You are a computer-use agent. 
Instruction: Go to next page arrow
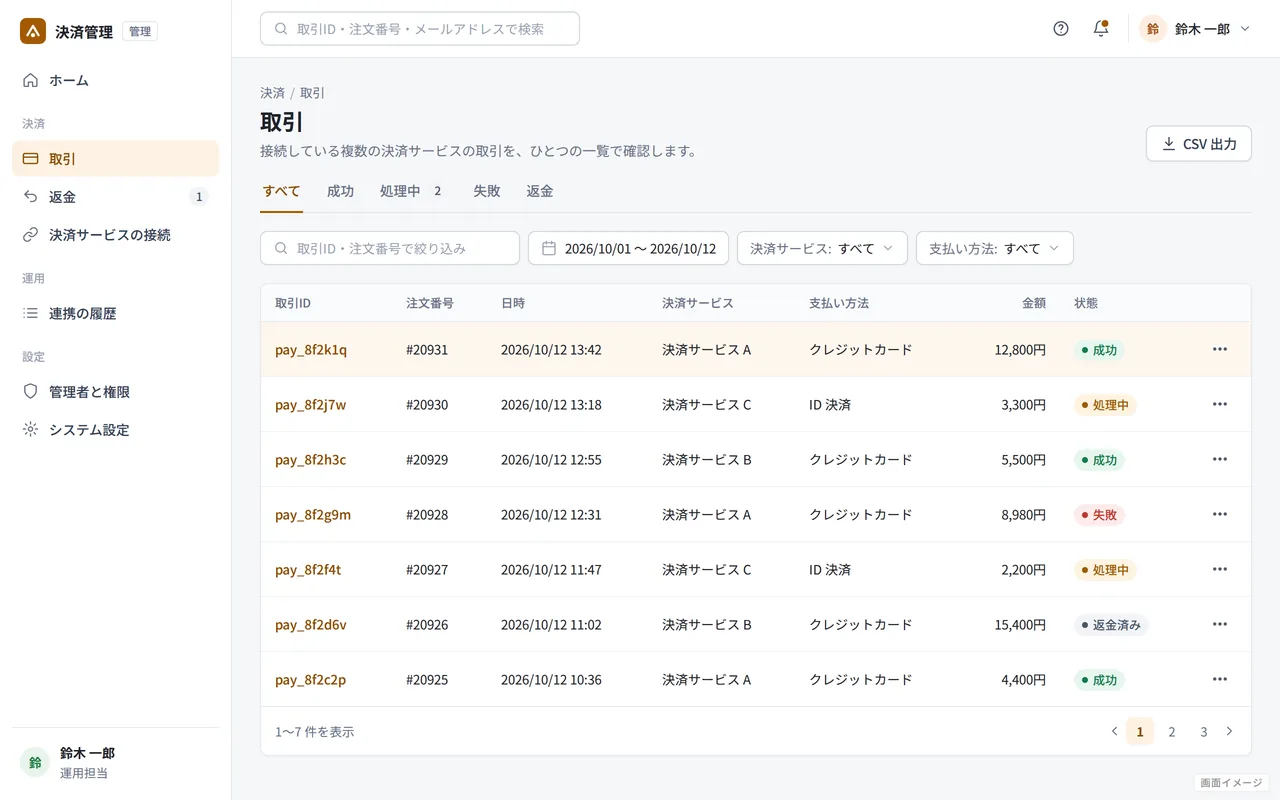coord(1229,732)
